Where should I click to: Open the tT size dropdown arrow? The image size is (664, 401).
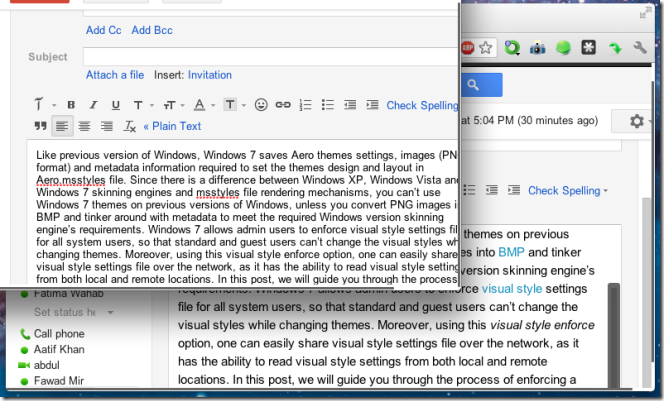183,105
